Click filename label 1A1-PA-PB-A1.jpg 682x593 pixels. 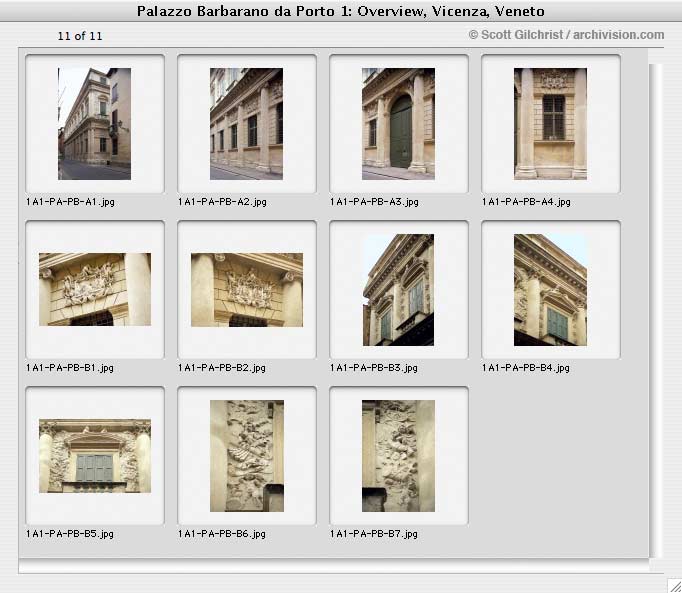coord(70,202)
